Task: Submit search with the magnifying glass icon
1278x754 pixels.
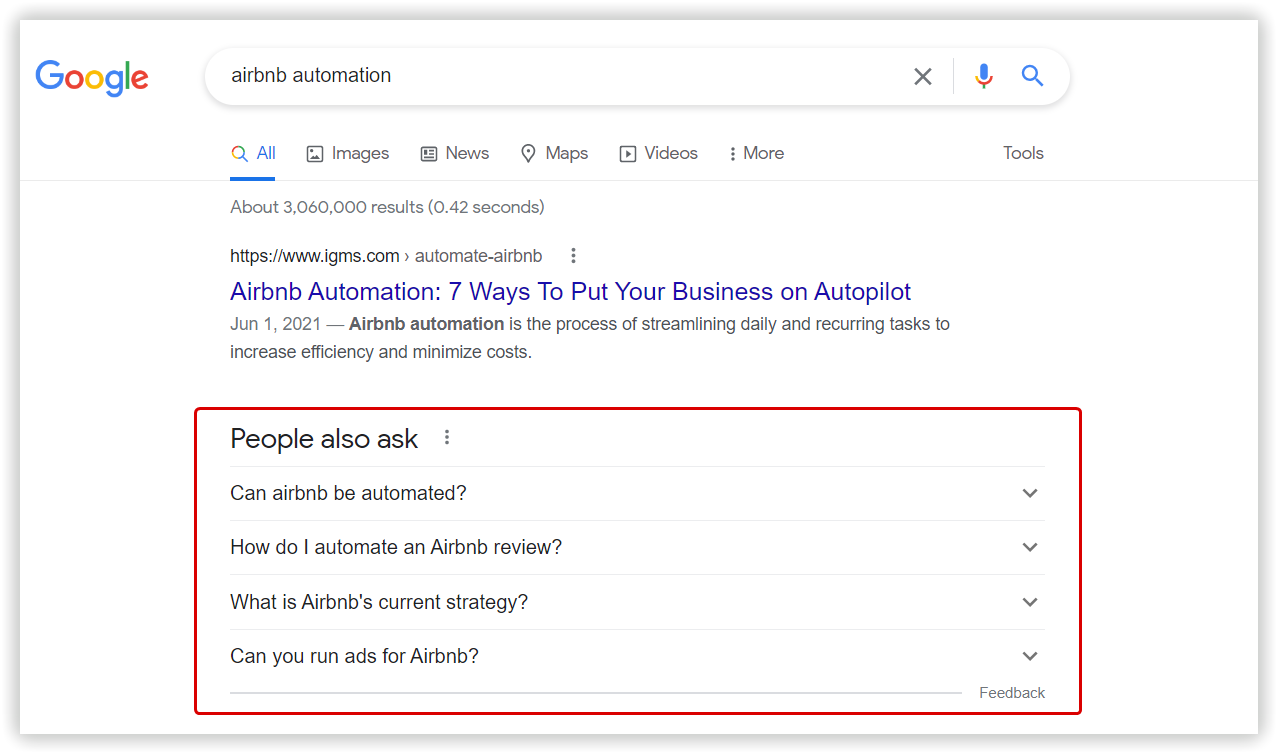Action: (1032, 76)
